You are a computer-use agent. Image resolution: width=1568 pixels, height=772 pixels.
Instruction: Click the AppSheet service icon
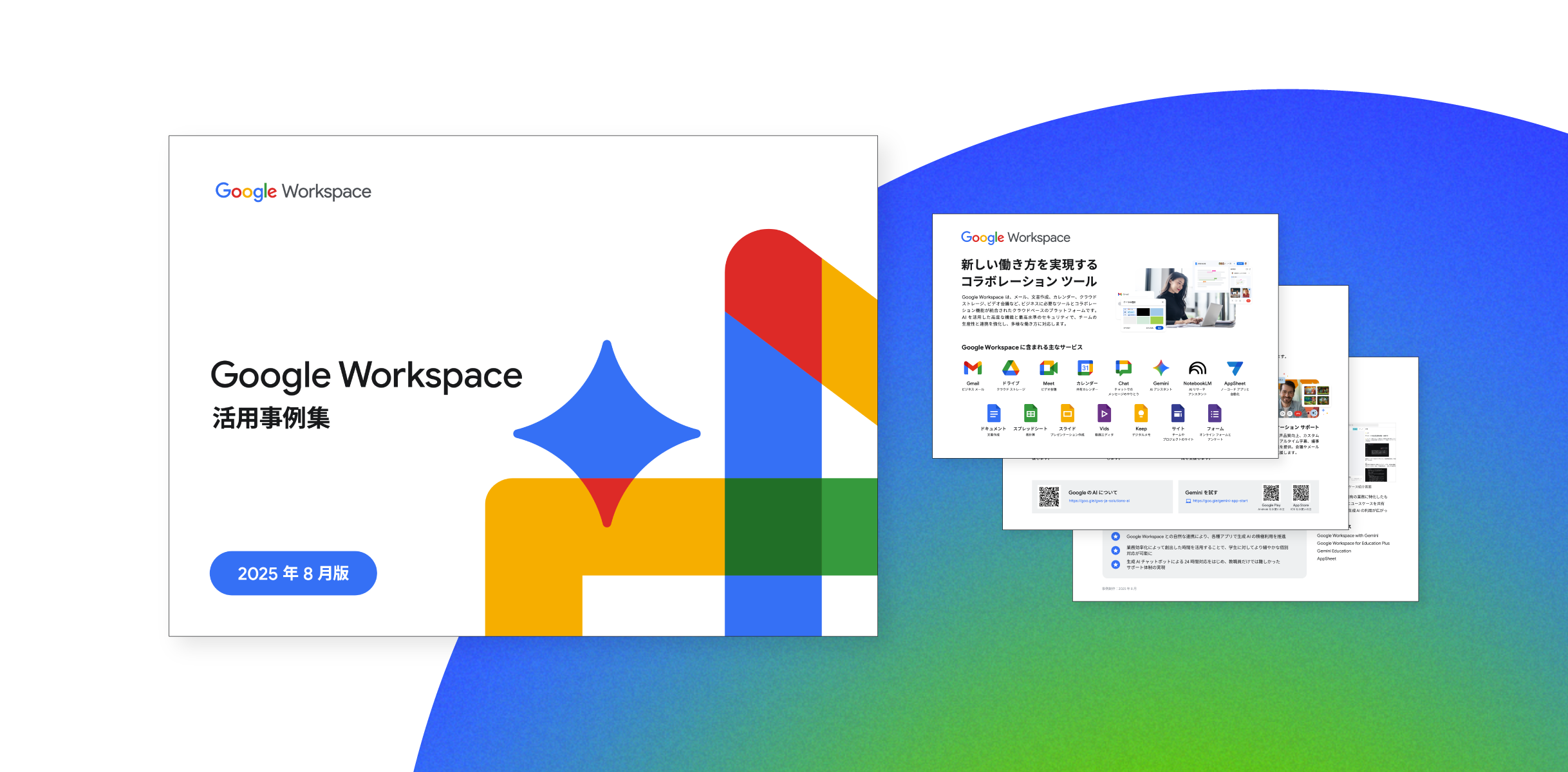tap(1235, 368)
